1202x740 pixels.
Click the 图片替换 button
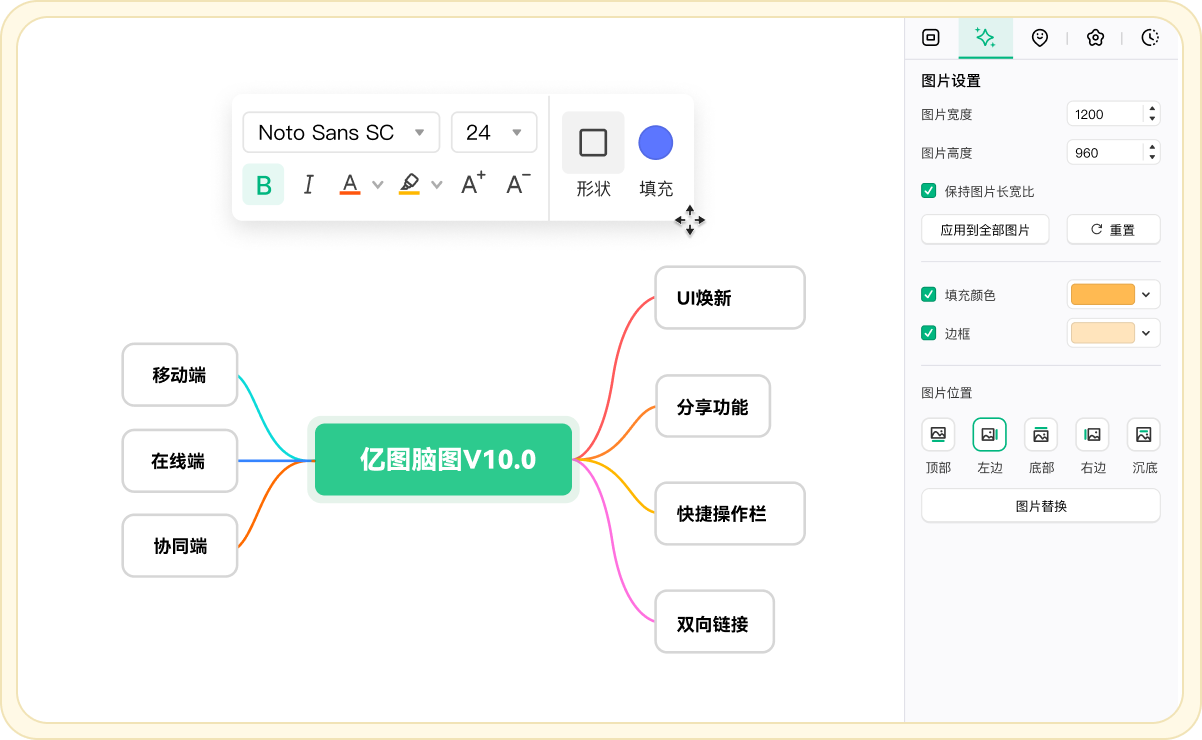pos(1041,506)
